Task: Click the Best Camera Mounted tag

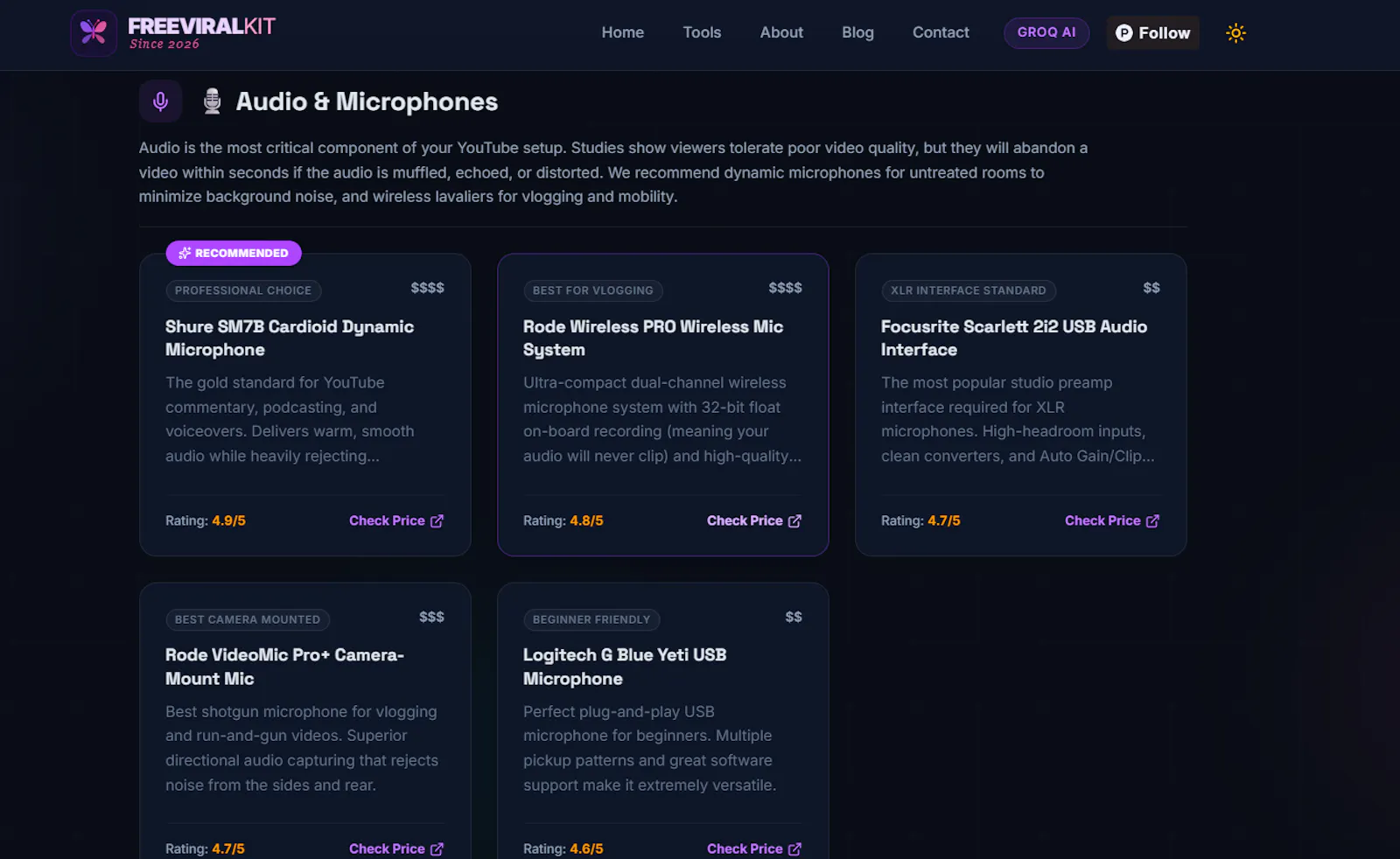Action: [248, 619]
